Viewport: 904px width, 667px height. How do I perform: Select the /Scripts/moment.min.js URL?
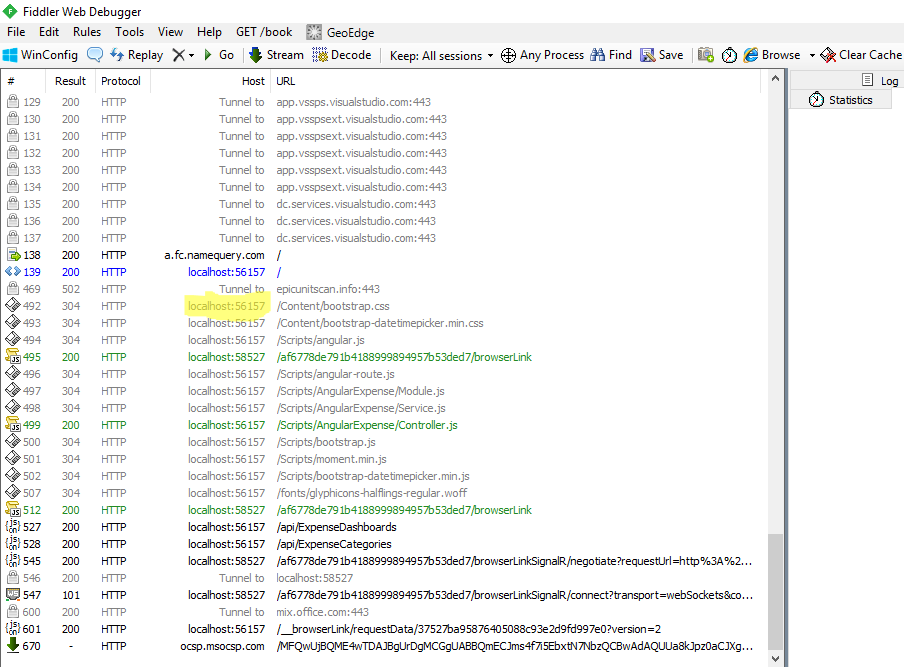click(x=332, y=459)
